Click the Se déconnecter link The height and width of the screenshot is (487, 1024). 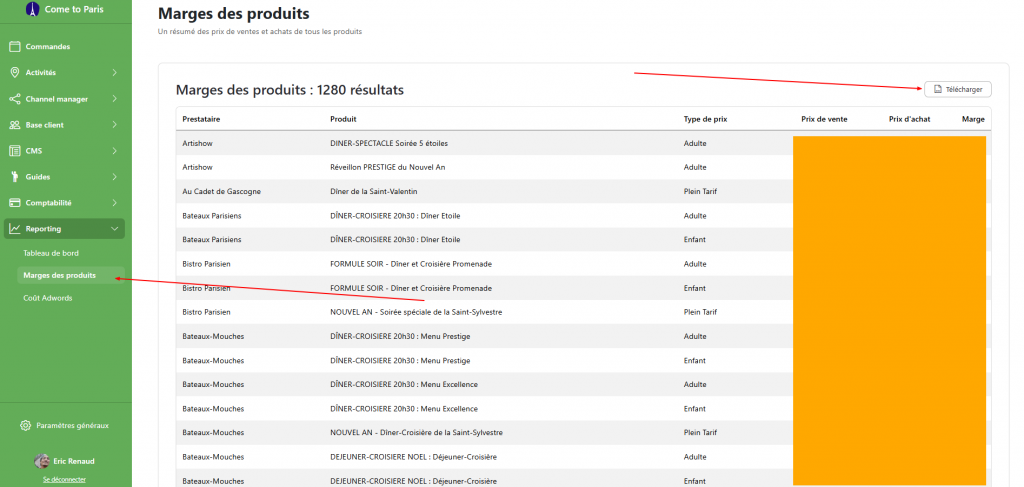click(x=64, y=479)
